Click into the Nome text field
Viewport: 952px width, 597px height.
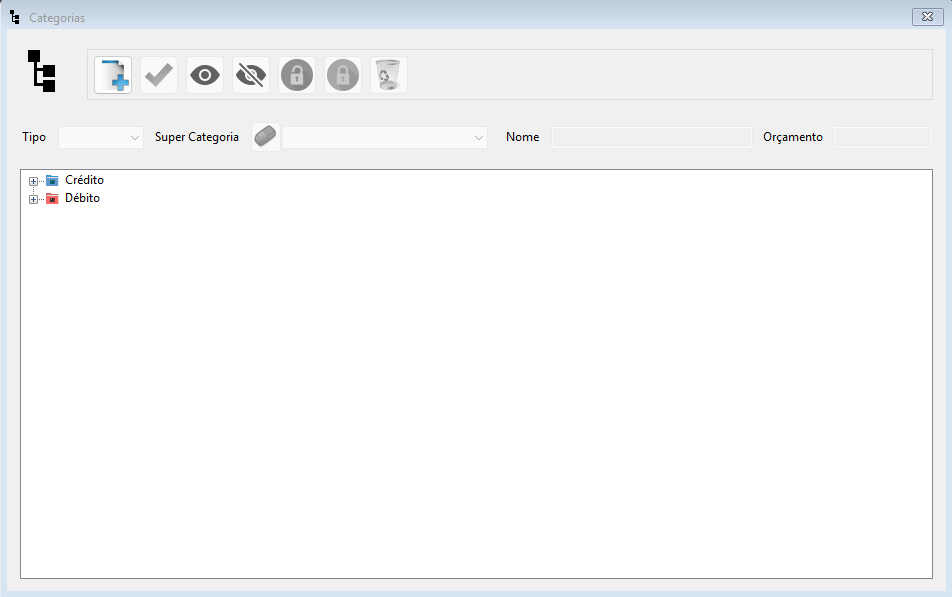point(651,137)
